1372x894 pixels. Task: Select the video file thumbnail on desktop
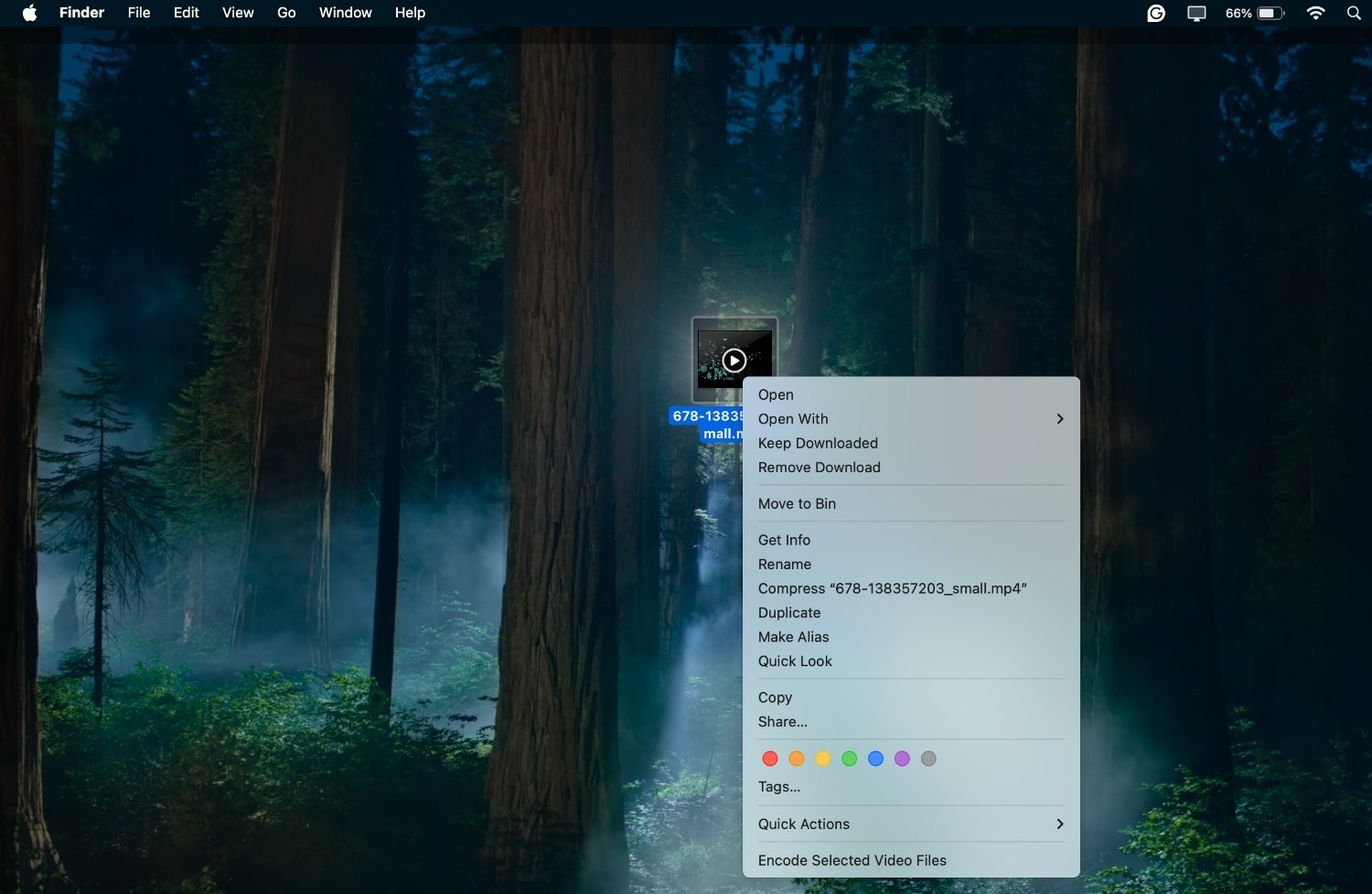tap(734, 360)
